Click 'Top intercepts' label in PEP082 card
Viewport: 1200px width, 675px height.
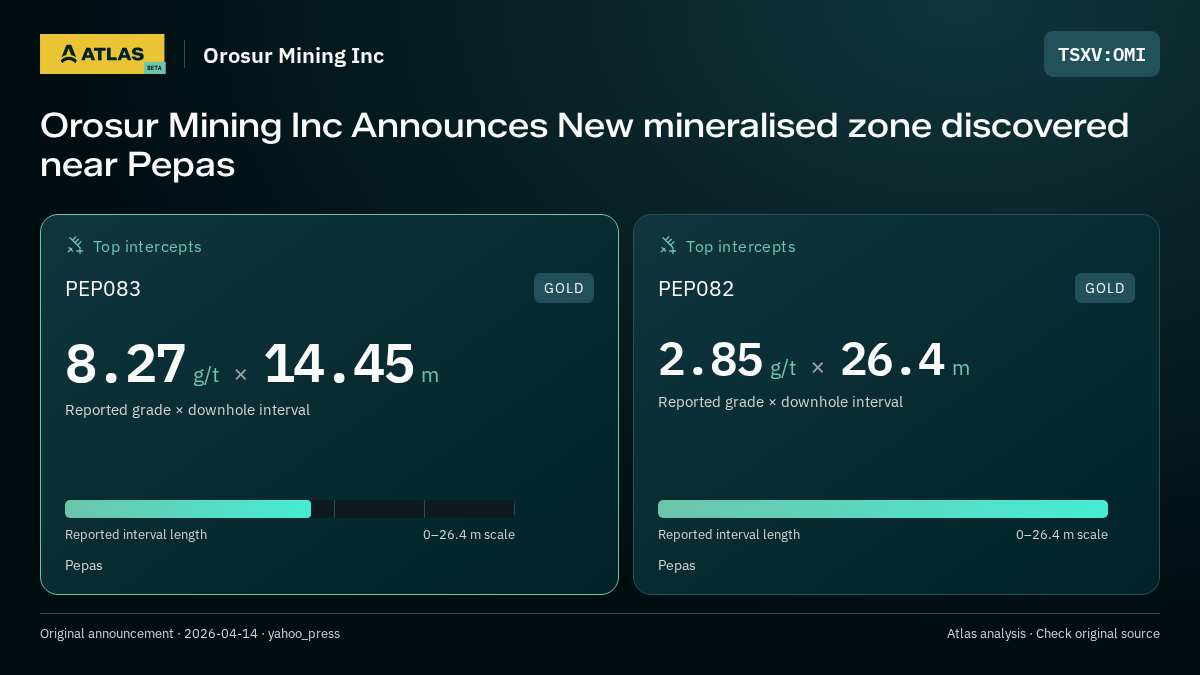coord(740,246)
